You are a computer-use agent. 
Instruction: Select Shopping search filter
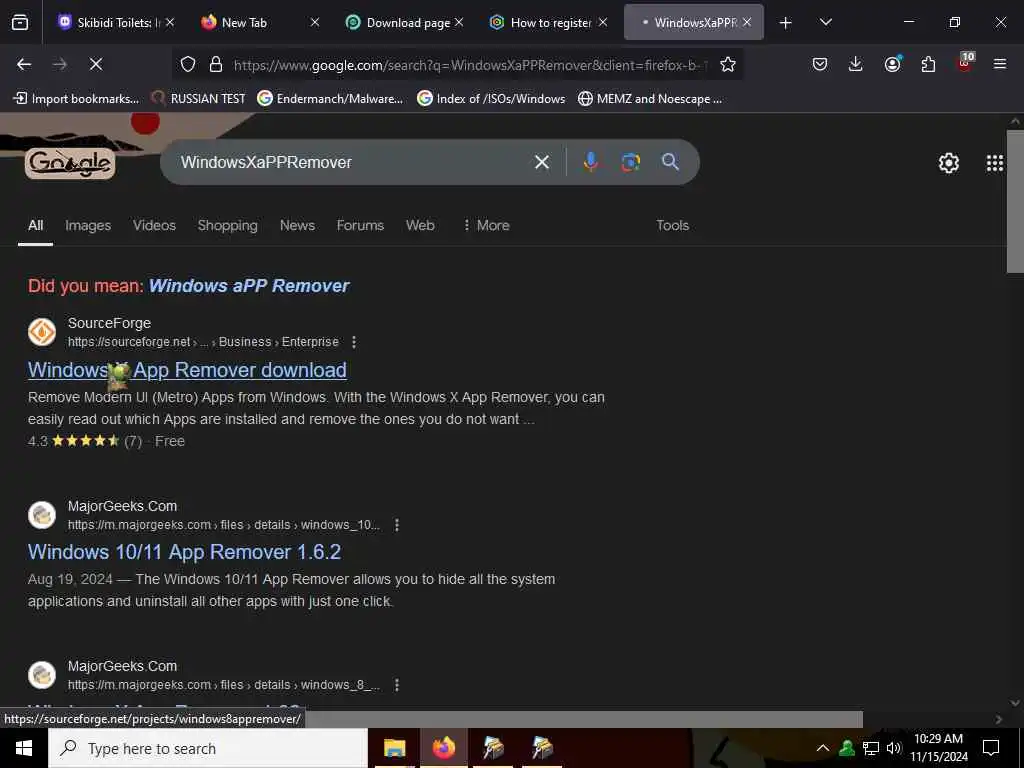(227, 225)
